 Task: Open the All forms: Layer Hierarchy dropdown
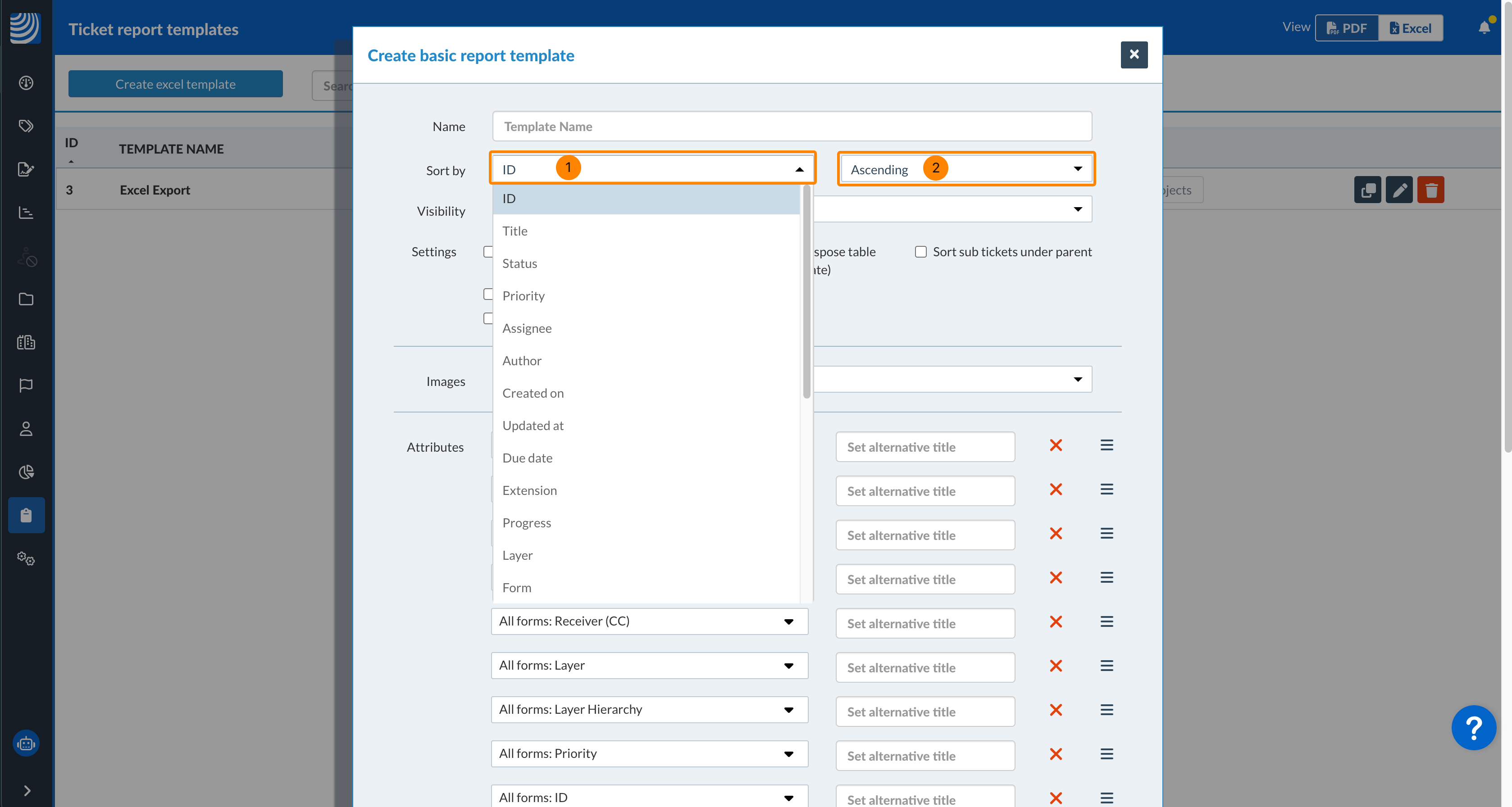(649, 710)
